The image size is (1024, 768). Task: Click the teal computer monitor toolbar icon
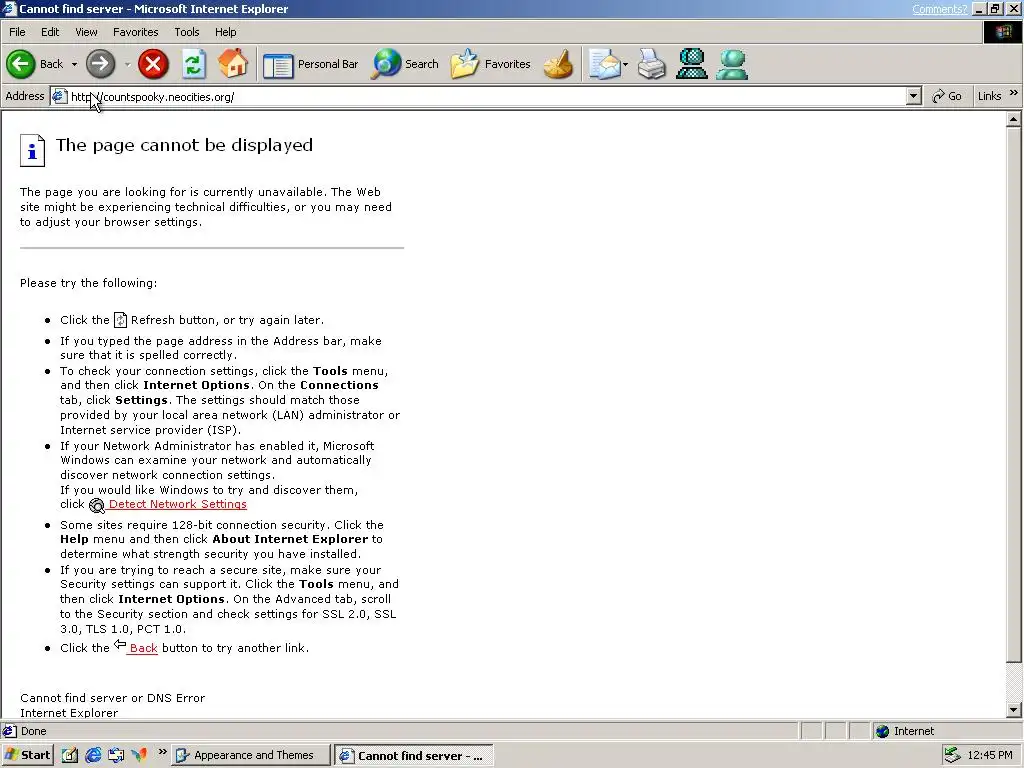click(x=692, y=64)
